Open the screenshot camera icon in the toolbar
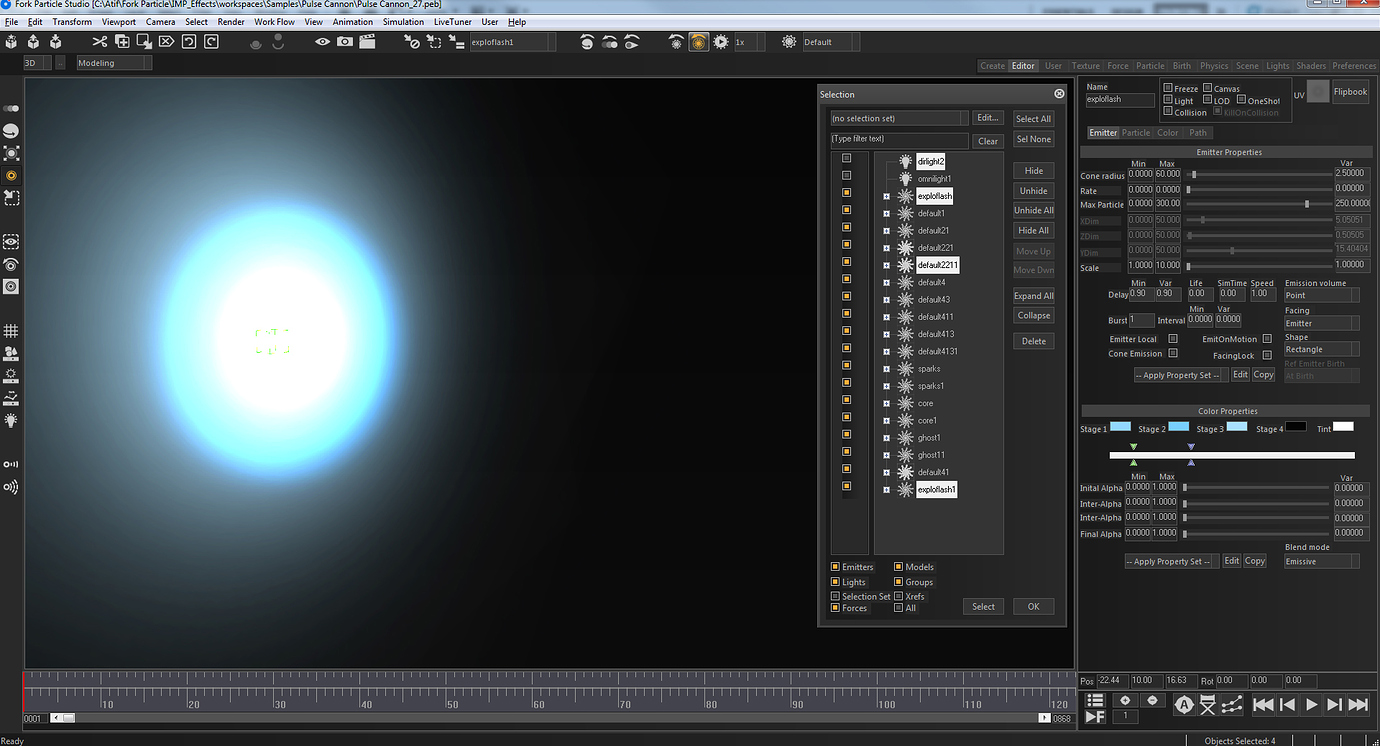1380x746 pixels. [x=344, y=42]
